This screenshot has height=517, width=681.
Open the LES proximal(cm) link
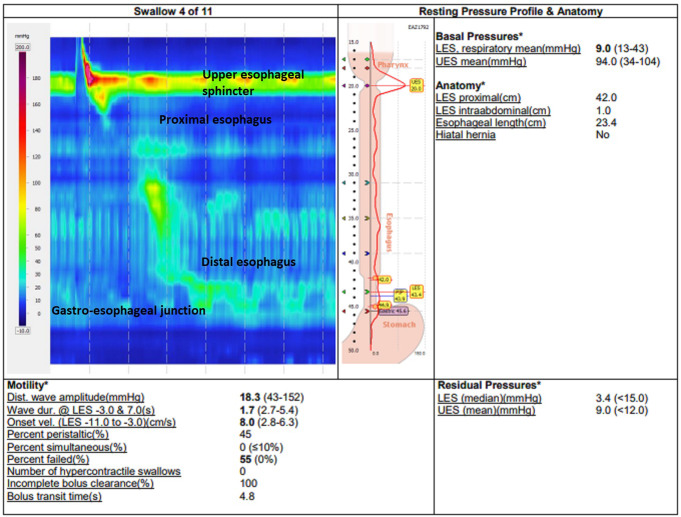(x=478, y=98)
